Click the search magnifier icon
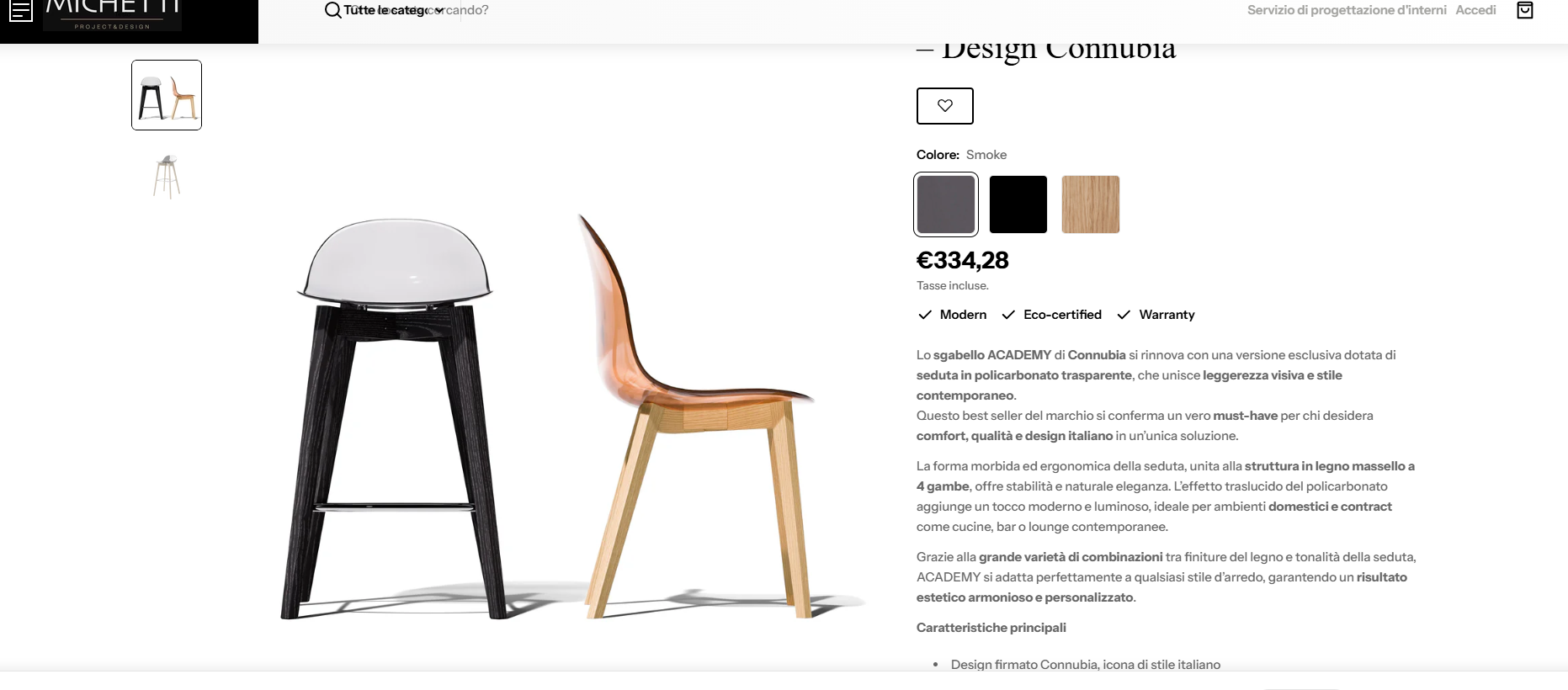This screenshot has width=1568, height=690. click(x=332, y=10)
